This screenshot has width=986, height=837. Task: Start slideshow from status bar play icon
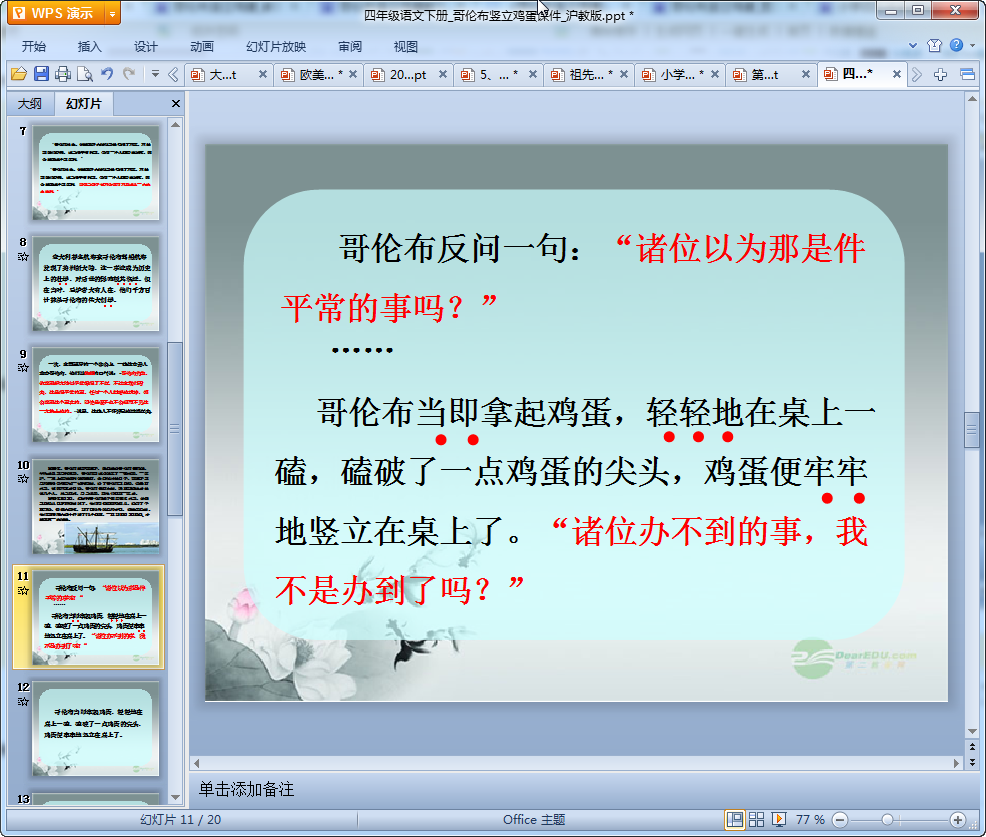[778, 819]
